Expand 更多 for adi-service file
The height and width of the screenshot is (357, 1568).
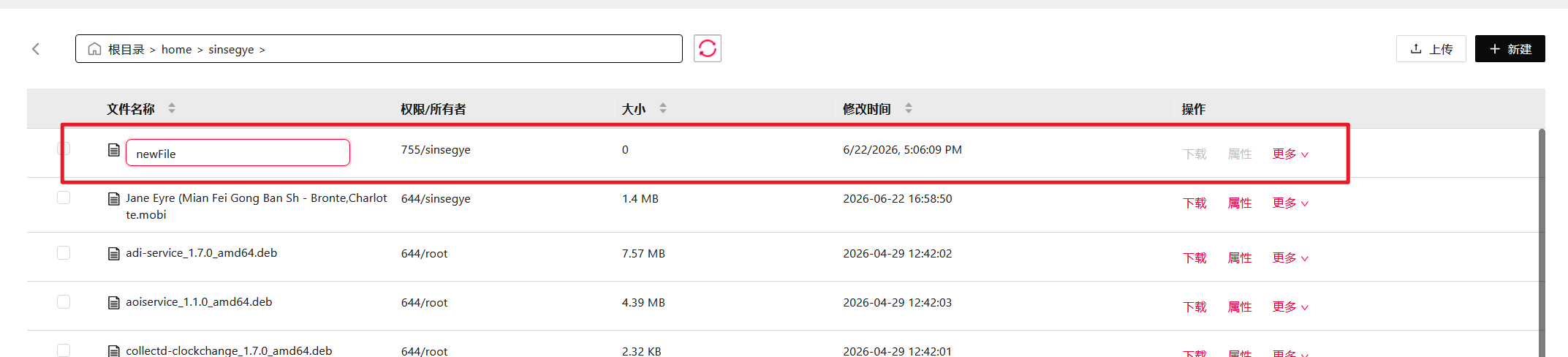tap(1290, 258)
